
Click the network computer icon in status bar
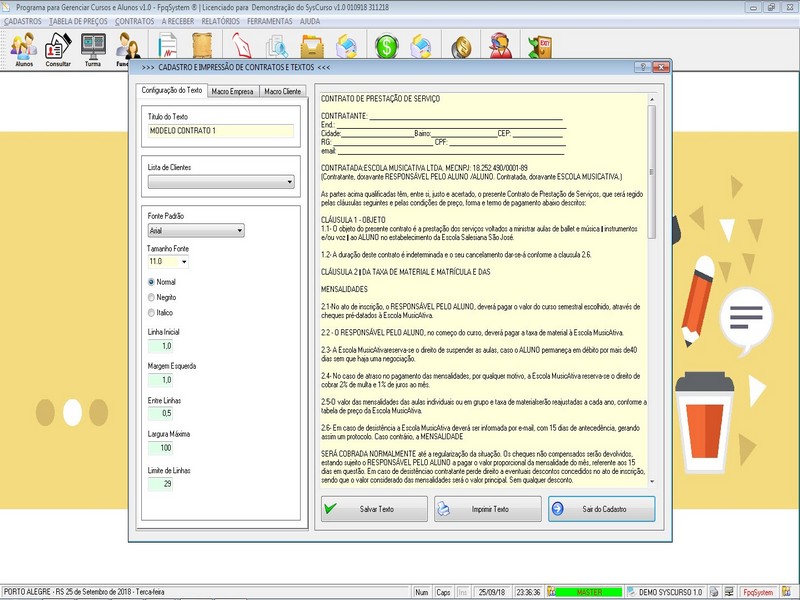pos(730,592)
